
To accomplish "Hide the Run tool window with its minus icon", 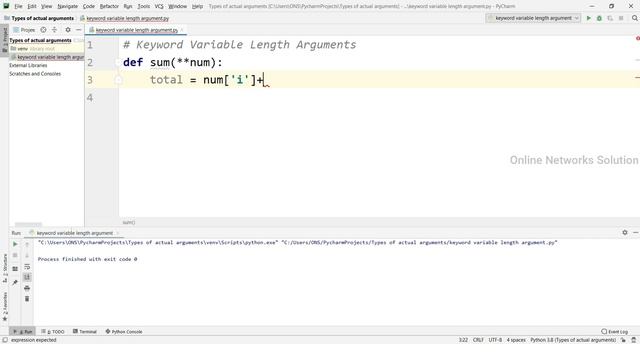I will (636, 232).
